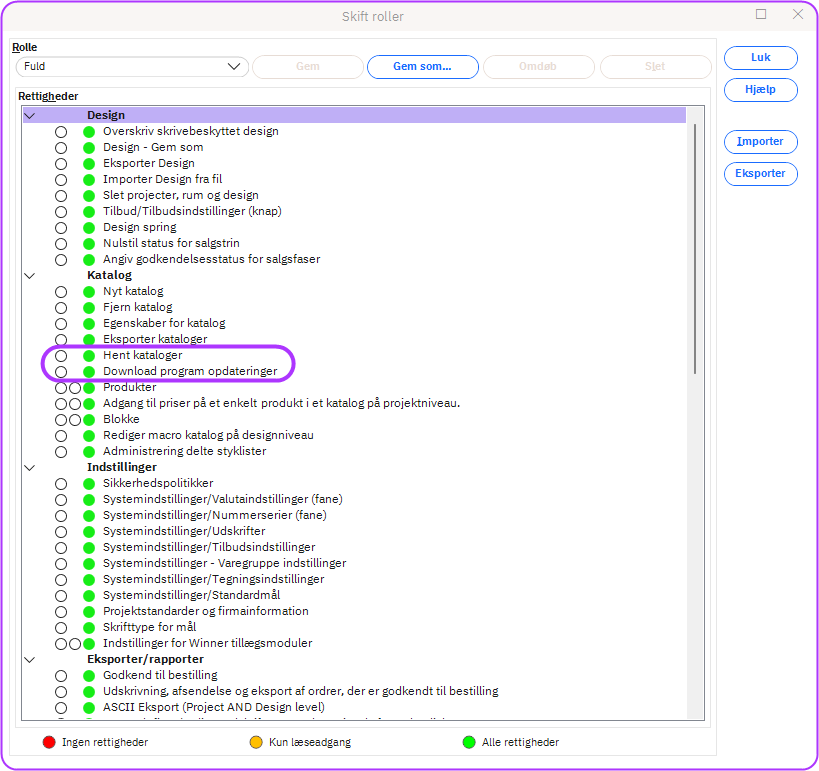Select radio button for Download program opdateringer
Screen dimensions: 819x771
61,371
